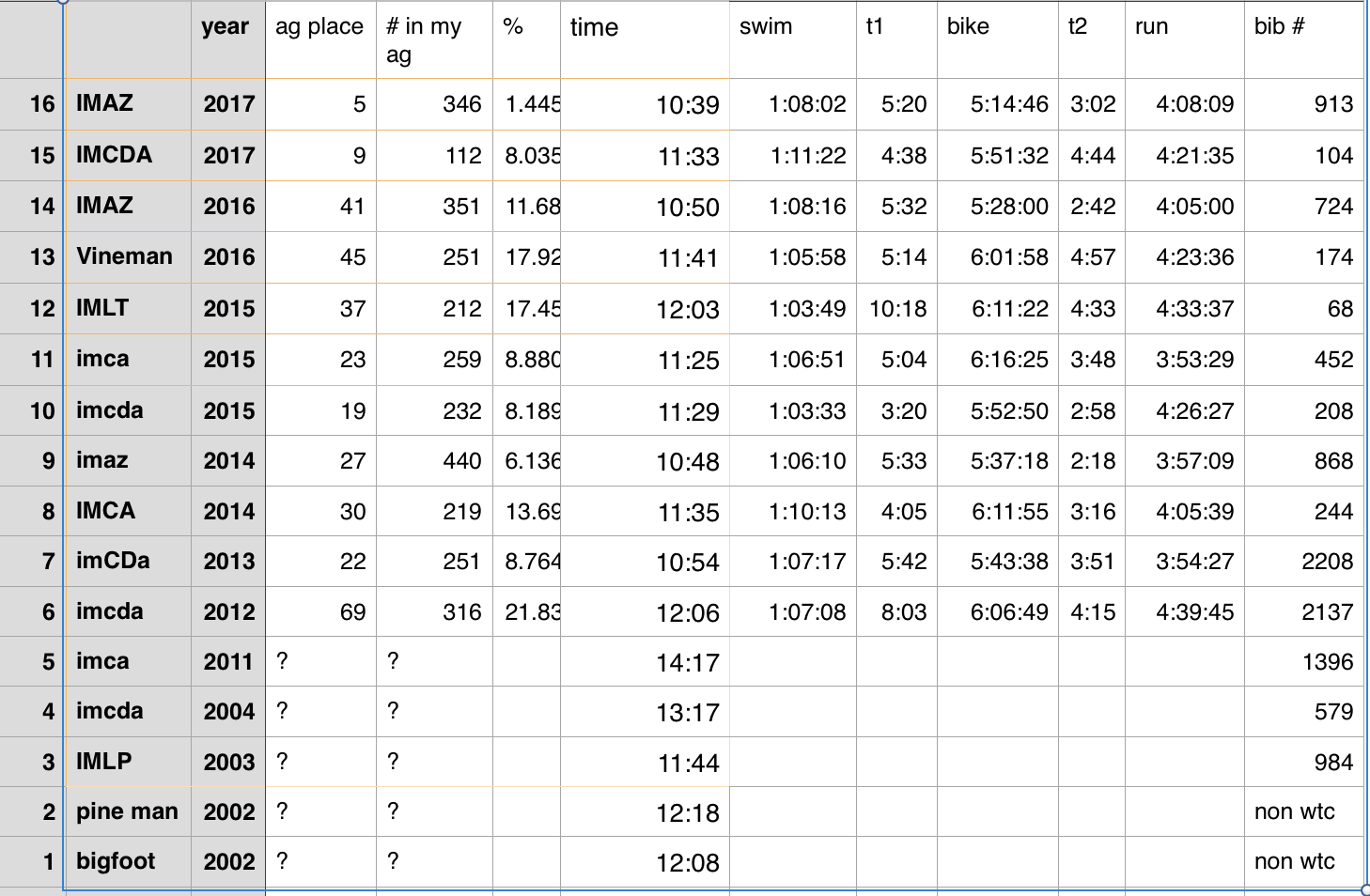Viewport: 1370px width, 896px height.
Task: Select t2 time 2:18 cell
Action: (x=1092, y=460)
